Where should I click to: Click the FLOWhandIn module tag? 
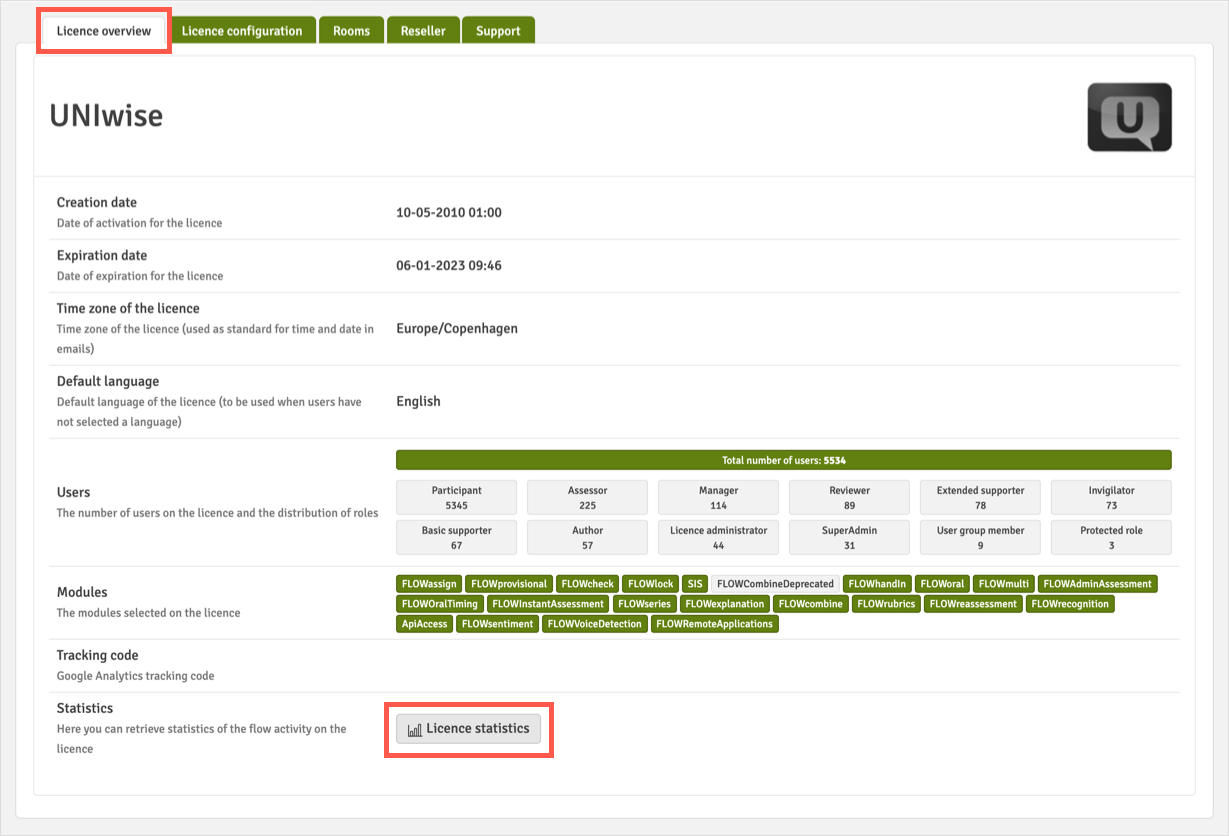click(877, 584)
